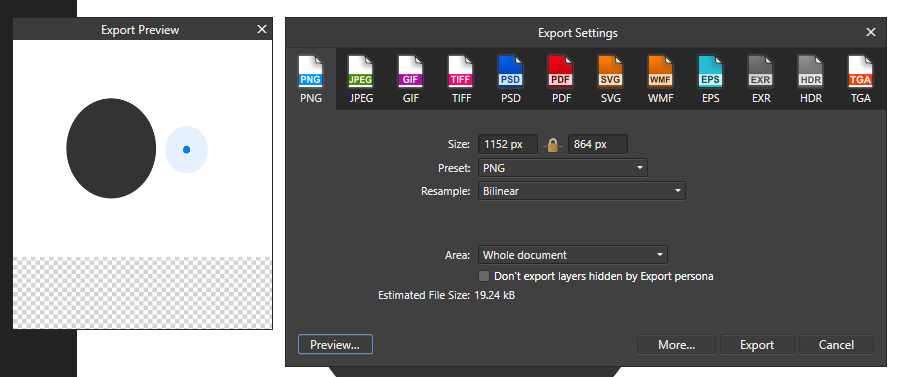Screen dimensions: 900x377
Task: Click the Preview... button
Action: [335, 344]
